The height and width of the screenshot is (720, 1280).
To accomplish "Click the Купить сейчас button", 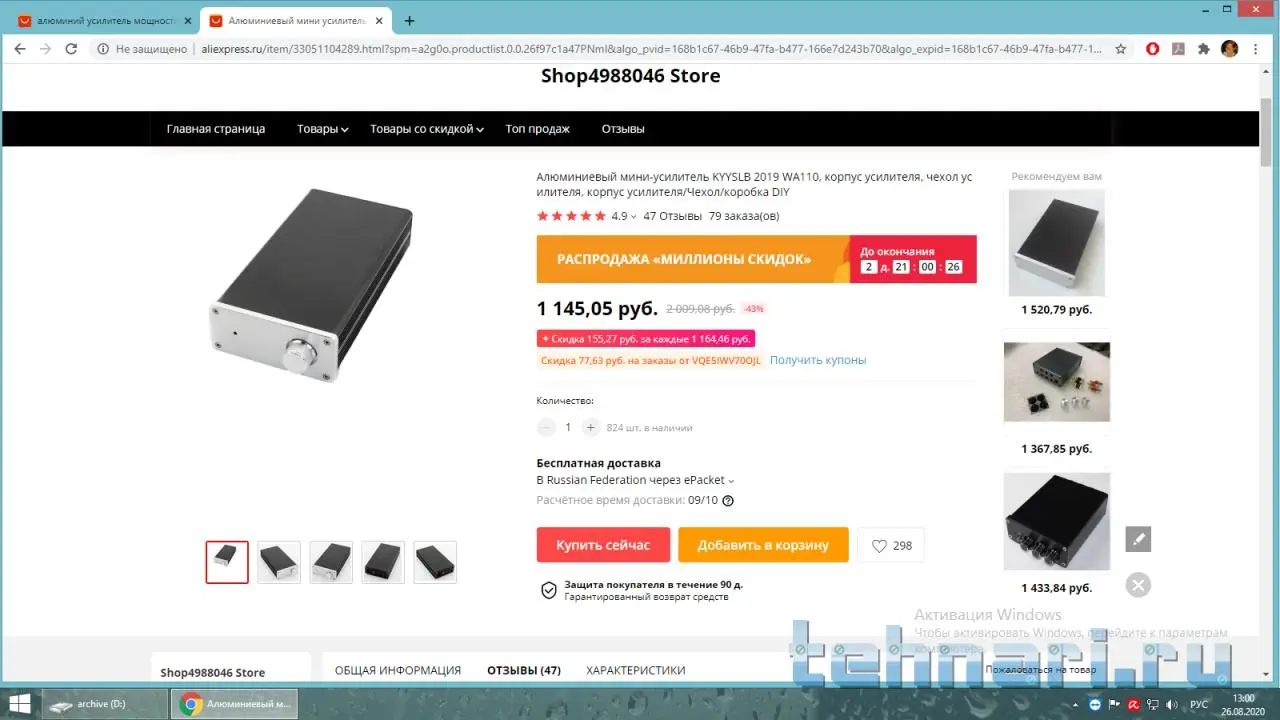I will point(603,545).
